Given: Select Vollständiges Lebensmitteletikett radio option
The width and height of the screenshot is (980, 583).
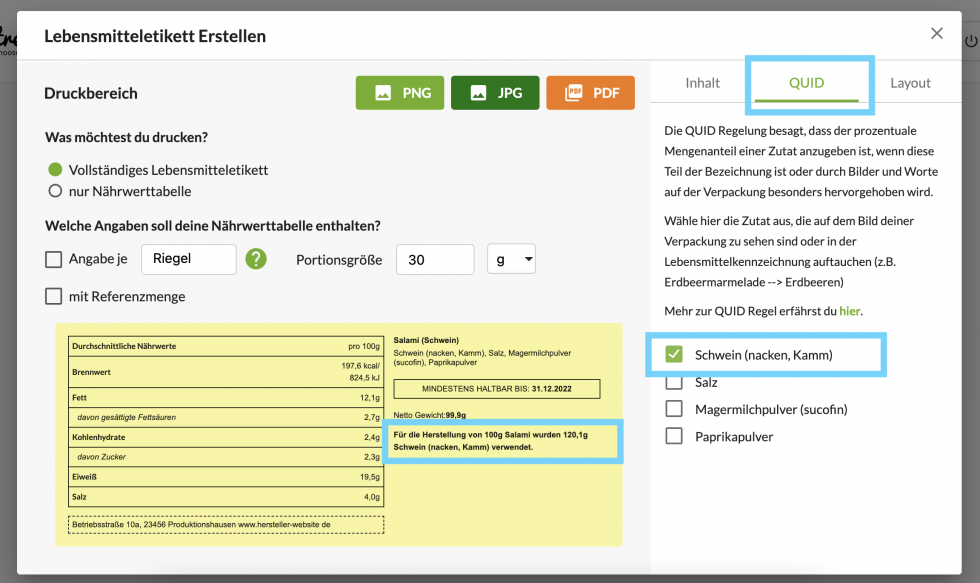Looking at the screenshot, I should pyautogui.click(x=56, y=170).
